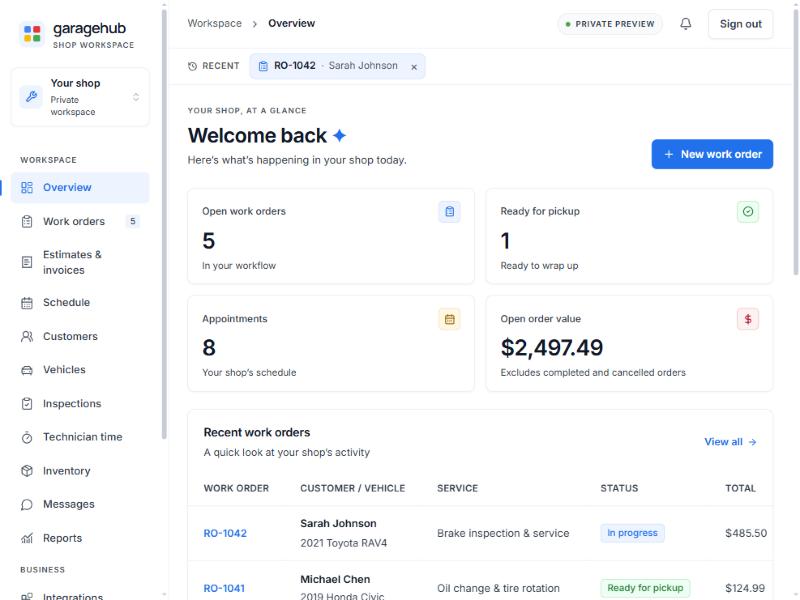This screenshot has height=600, width=800.
Task: Open work order RO-1042 link
Action: [x=225, y=534]
